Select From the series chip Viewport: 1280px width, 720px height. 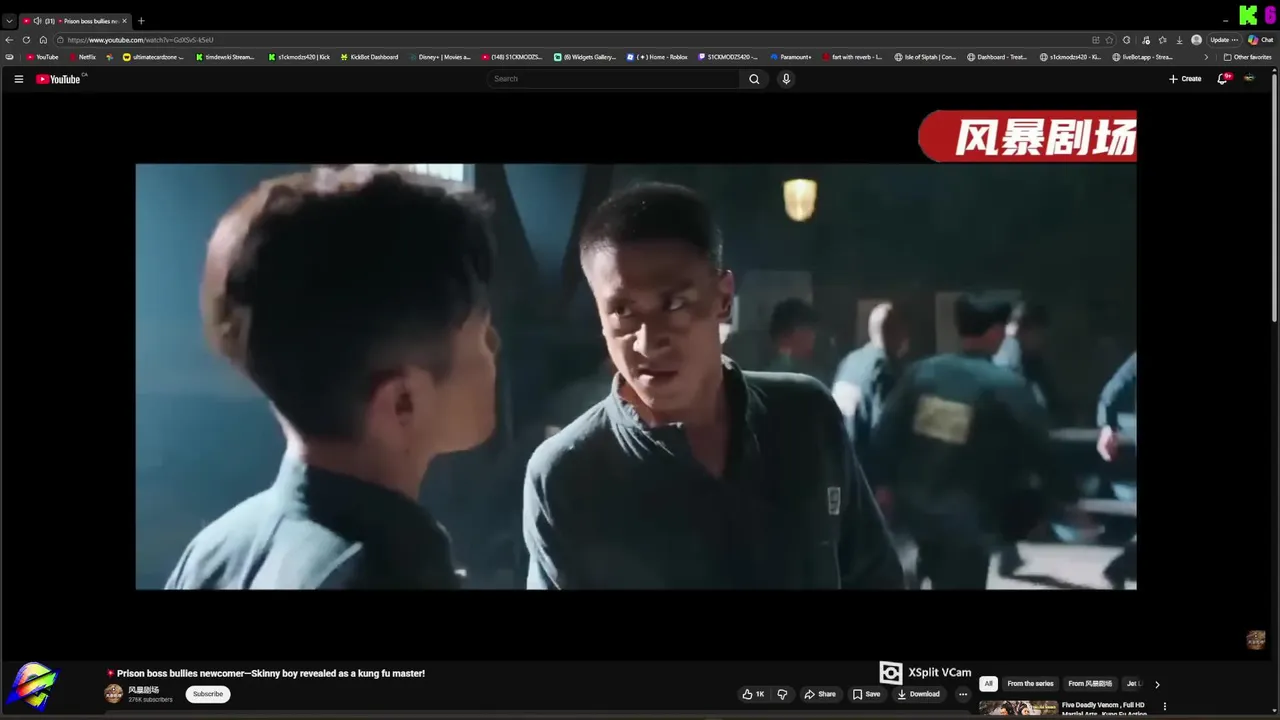click(1030, 684)
